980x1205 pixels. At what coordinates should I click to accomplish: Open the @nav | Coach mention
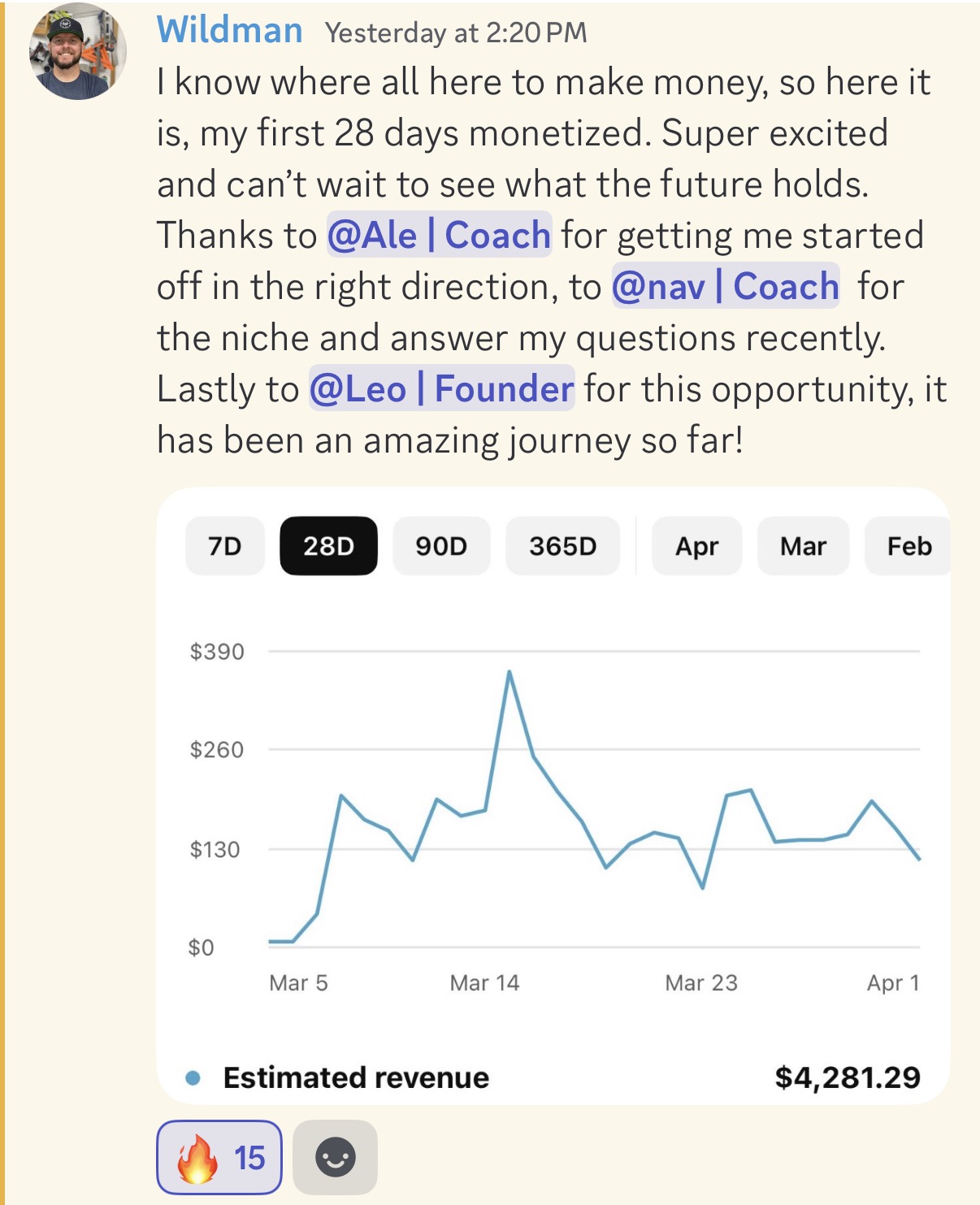click(x=726, y=286)
